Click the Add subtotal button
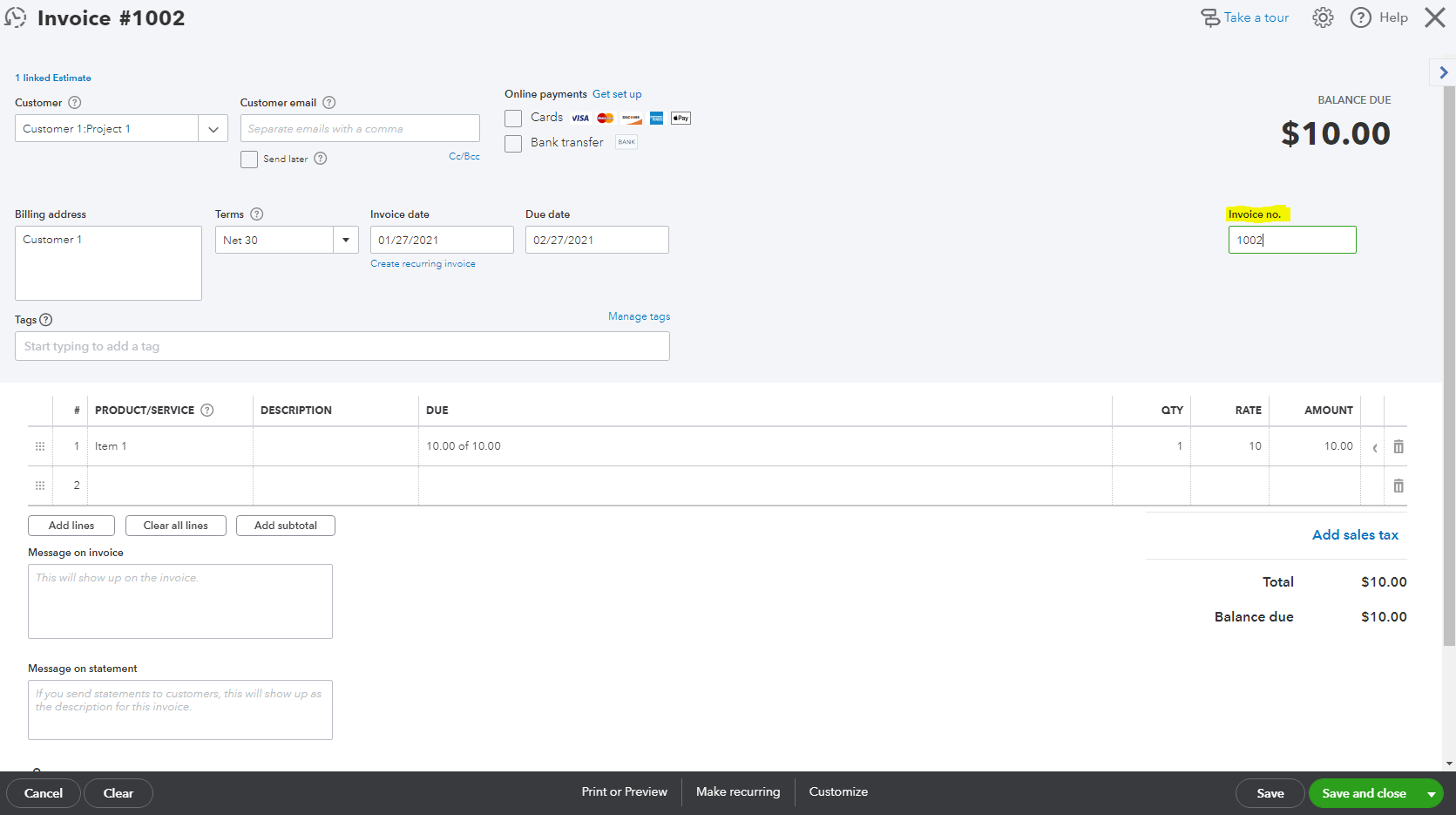The height and width of the screenshot is (815, 1456). [x=285, y=525]
